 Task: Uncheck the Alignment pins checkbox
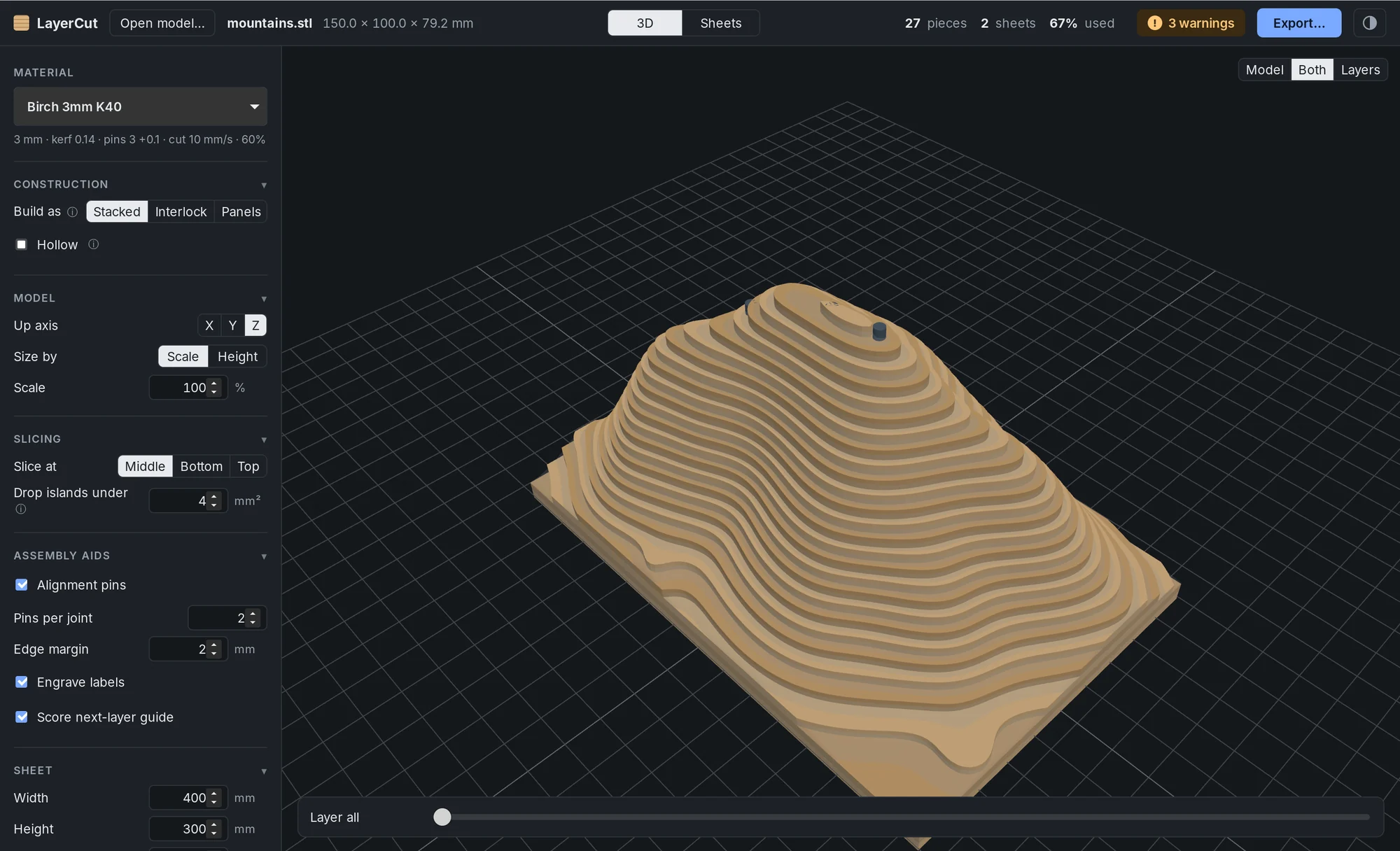pos(22,584)
